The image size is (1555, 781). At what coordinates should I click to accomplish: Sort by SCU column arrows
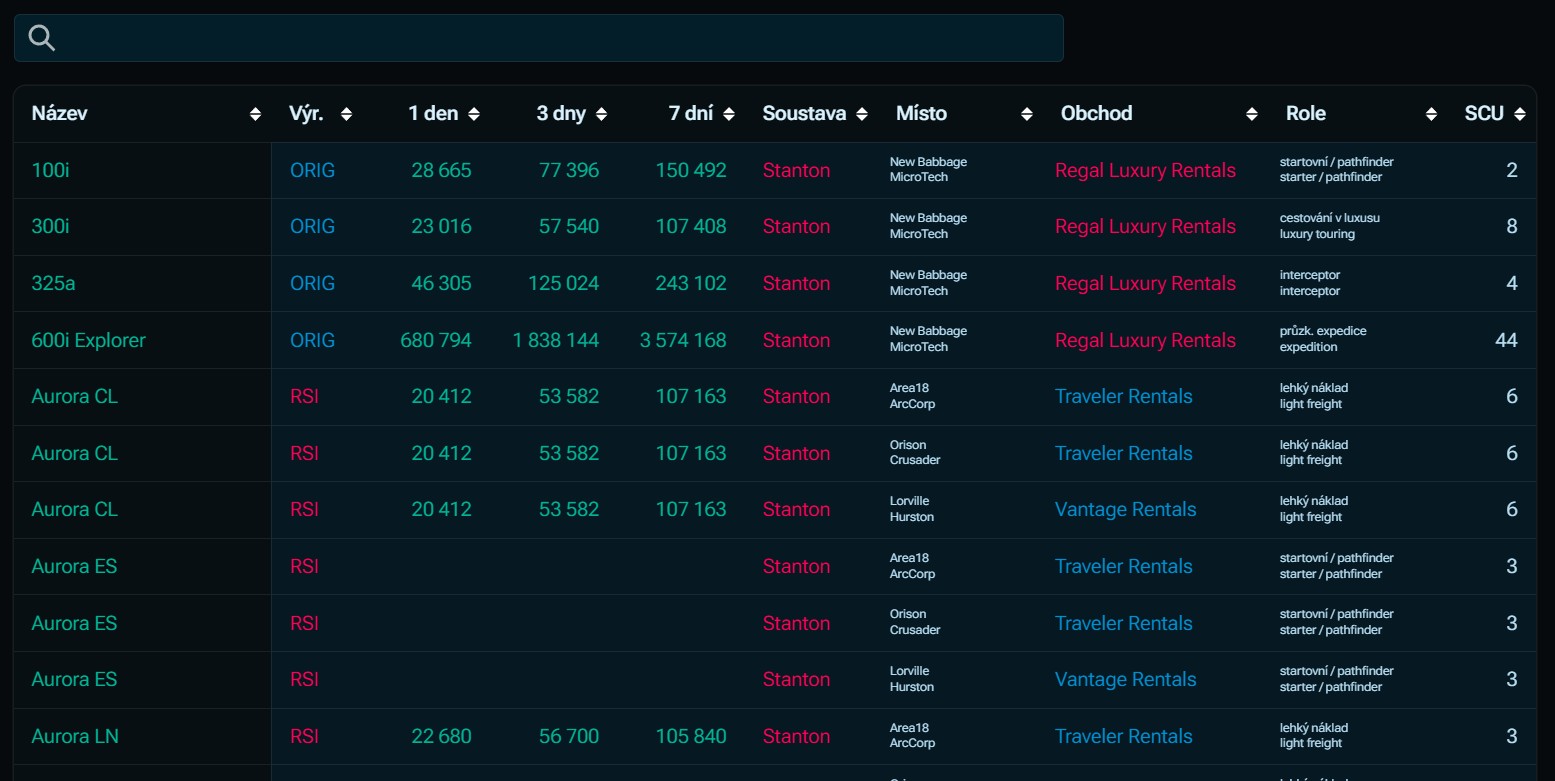tap(1520, 114)
